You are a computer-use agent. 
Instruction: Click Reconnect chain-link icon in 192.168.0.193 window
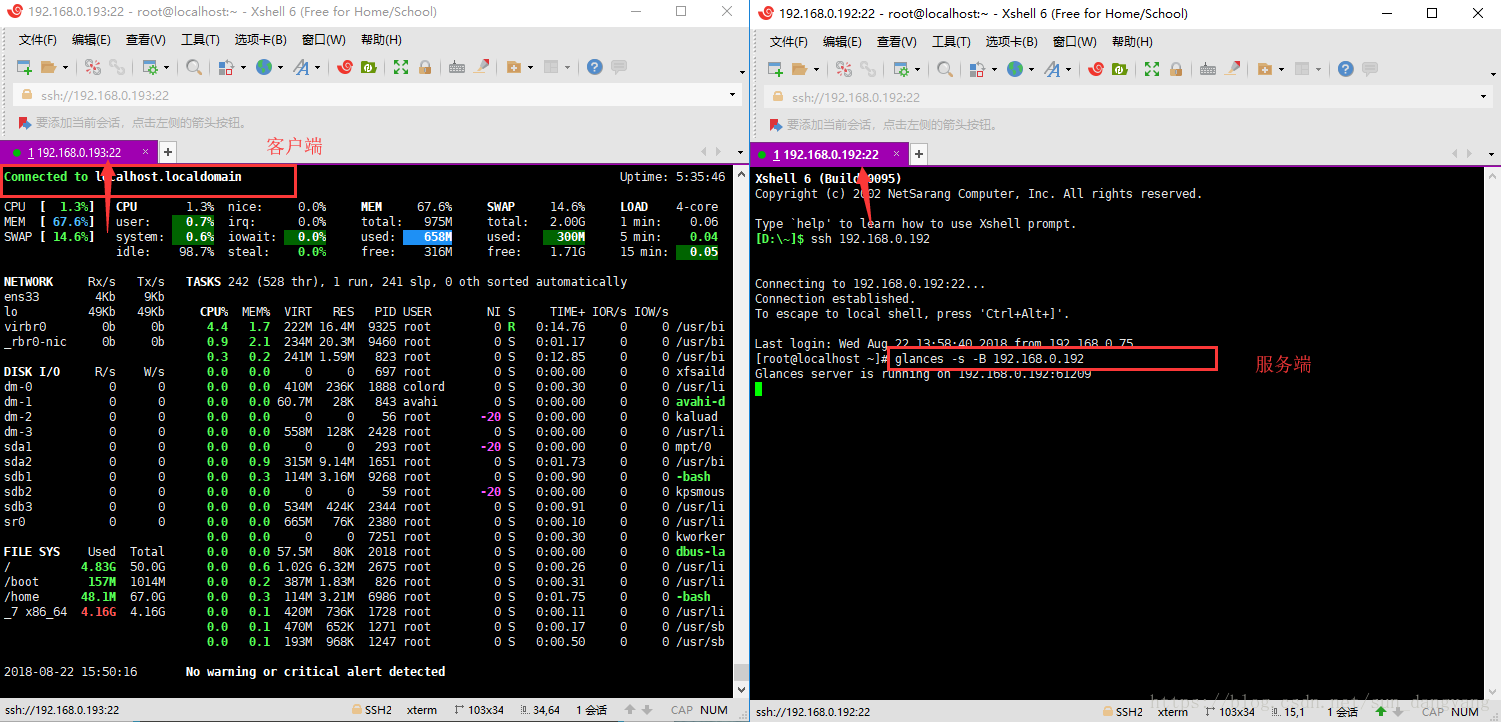tap(117, 67)
